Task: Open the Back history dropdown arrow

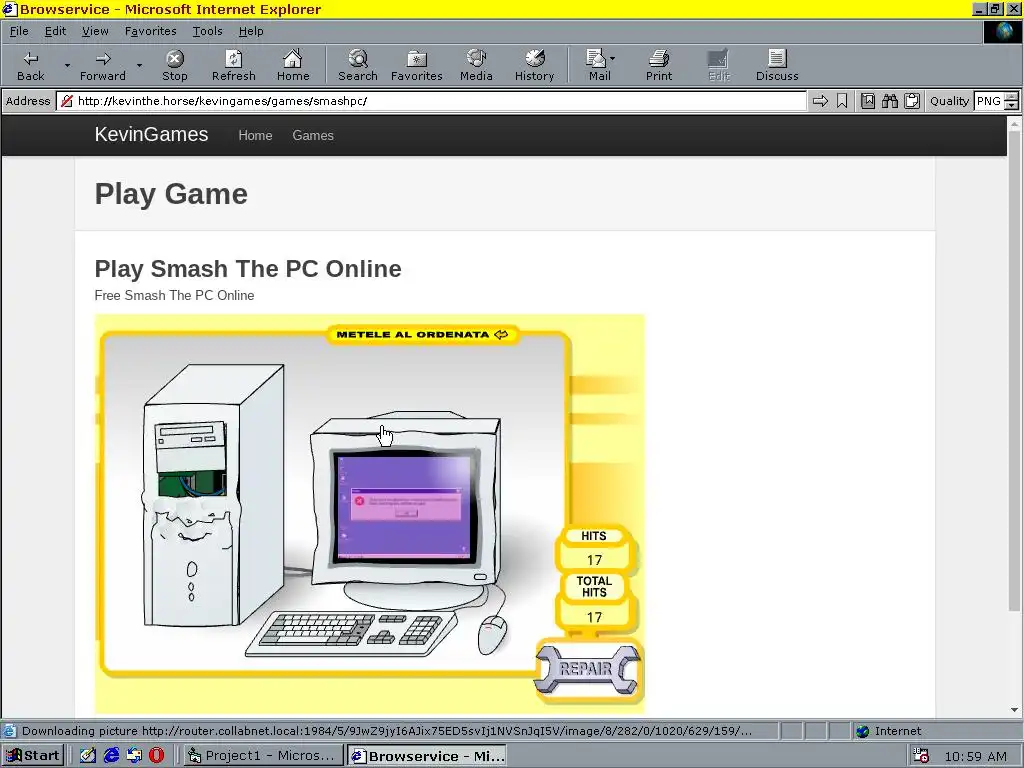Action: coord(67,65)
